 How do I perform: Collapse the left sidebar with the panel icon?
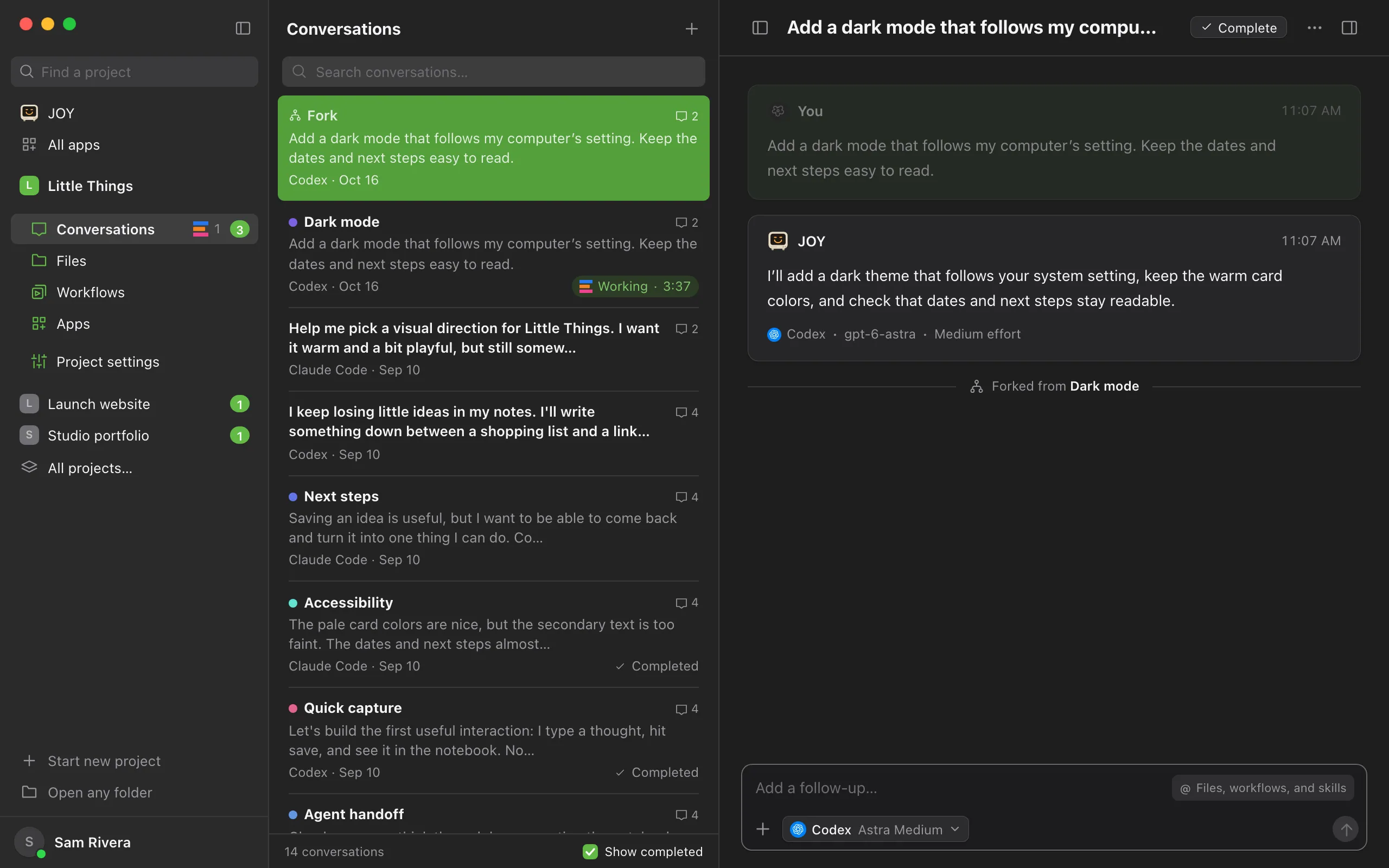[243, 28]
